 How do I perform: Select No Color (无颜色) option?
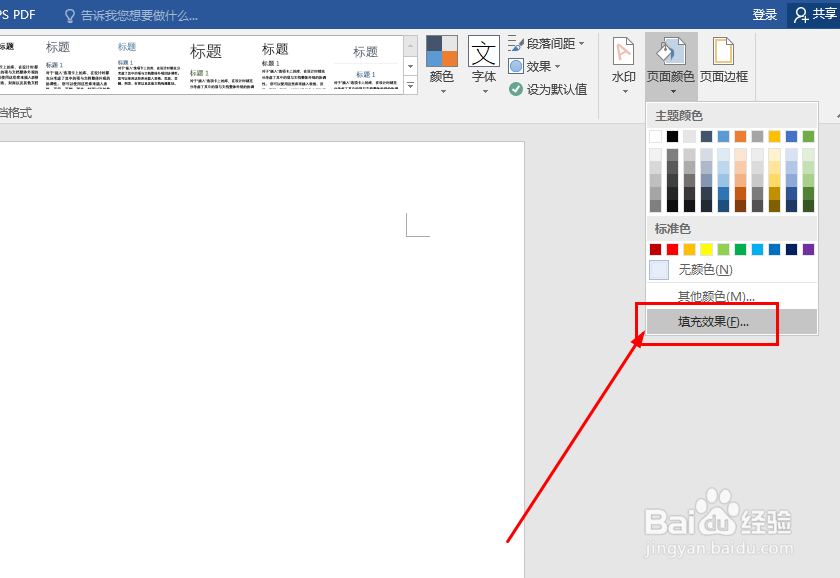click(x=732, y=269)
